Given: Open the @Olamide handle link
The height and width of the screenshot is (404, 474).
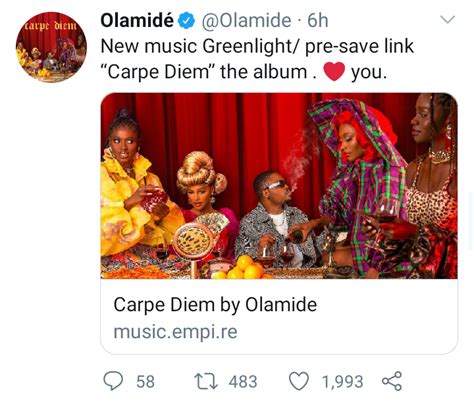Looking at the screenshot, I should point(247,21).
